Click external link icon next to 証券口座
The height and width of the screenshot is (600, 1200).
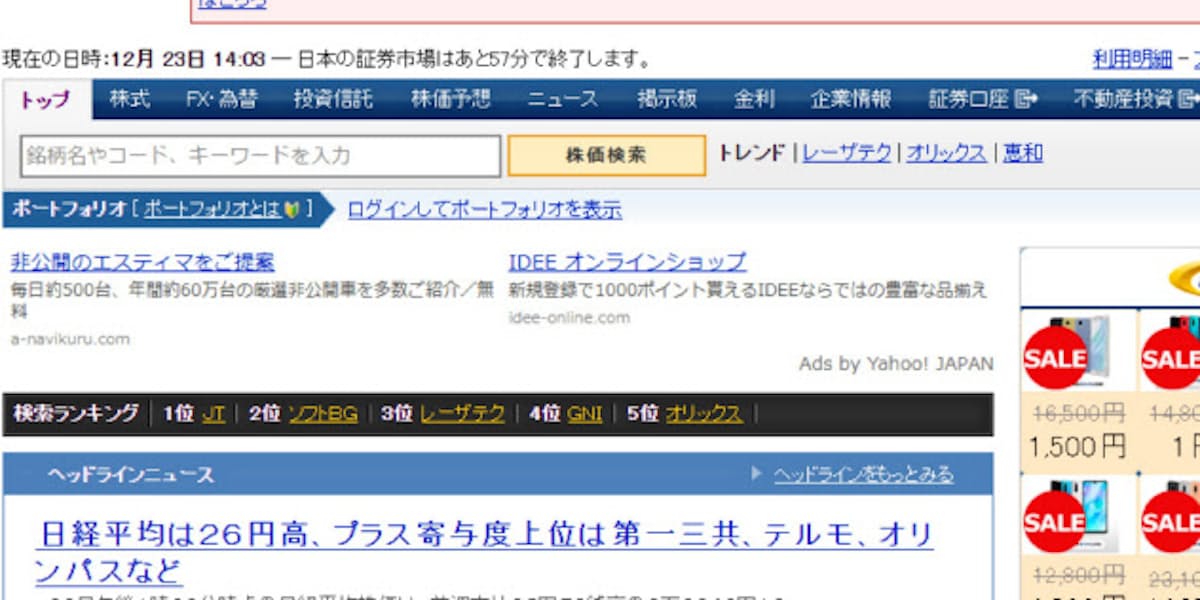1027,100
